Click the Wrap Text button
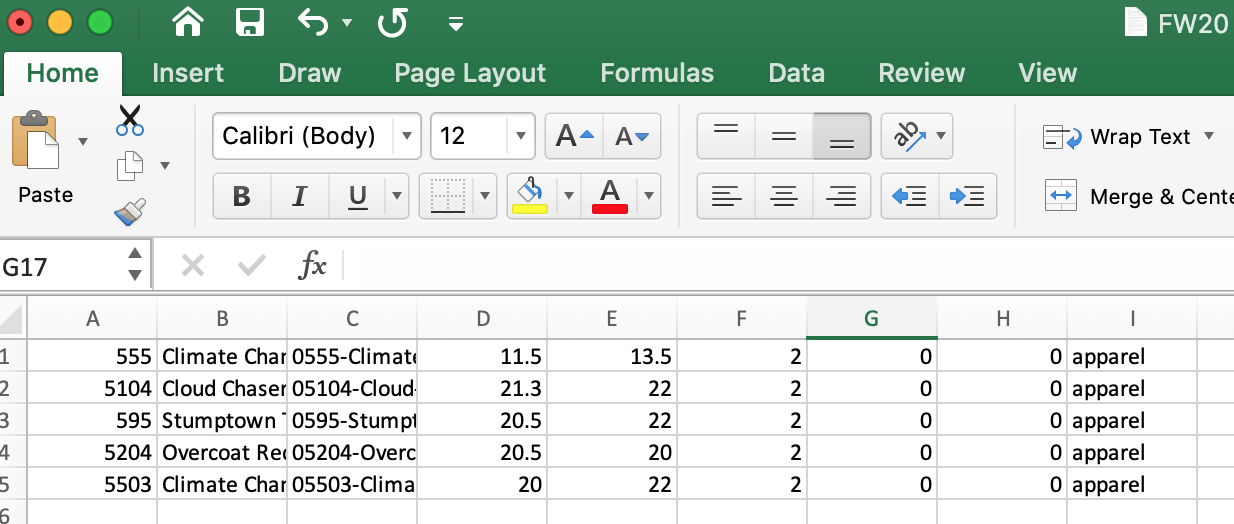This screenshot has width=1234, height=524. click(x=1127, y=137)
